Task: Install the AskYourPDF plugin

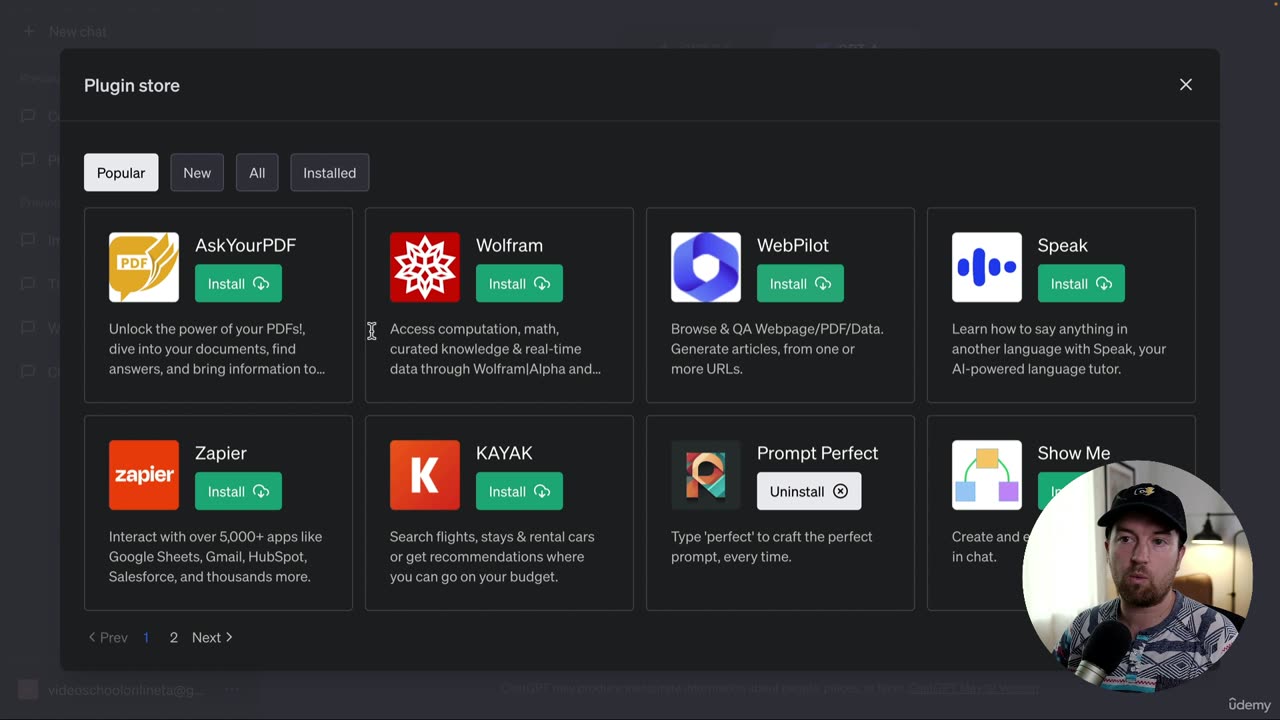Action: [x=238, y=284]
